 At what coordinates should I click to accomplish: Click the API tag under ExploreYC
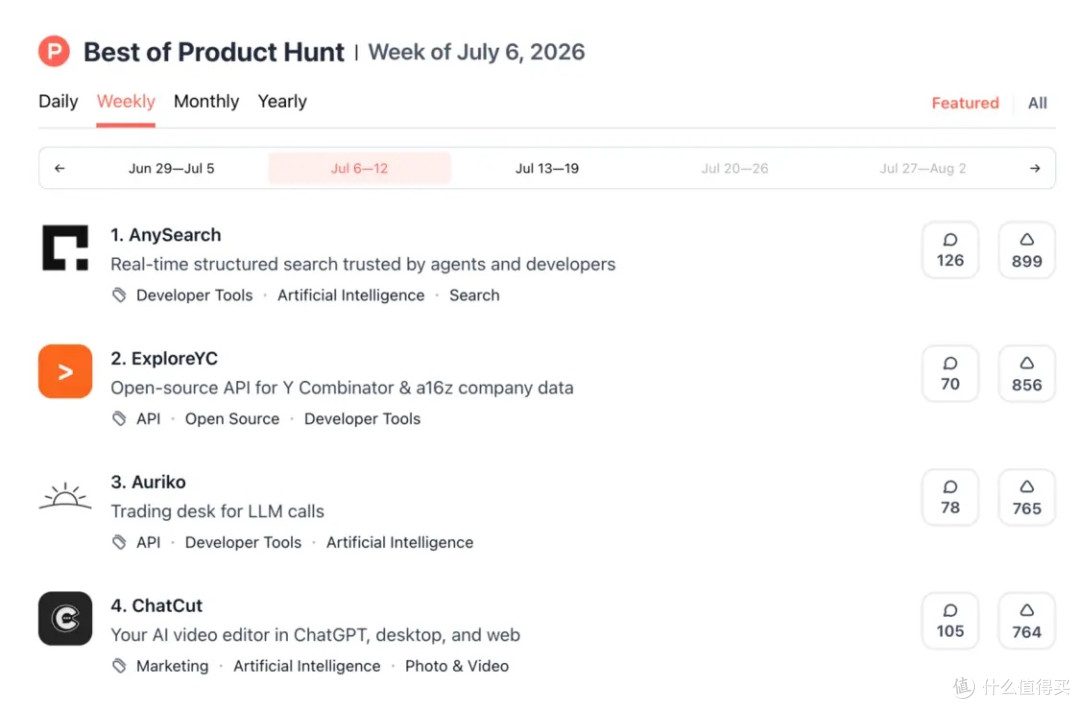click(x=148, y=418)
